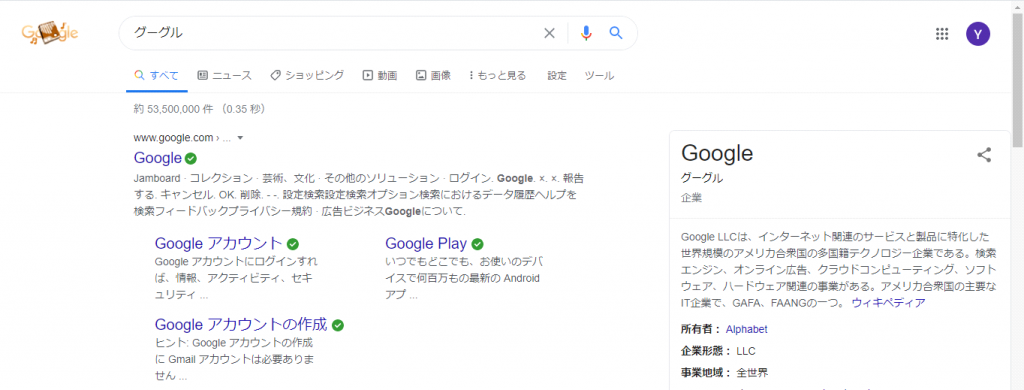Viewport: 1024px width, 390px height.
Task: Switch to the ショッピング tab
Action: pyautogui.click(x=307, y=75)
